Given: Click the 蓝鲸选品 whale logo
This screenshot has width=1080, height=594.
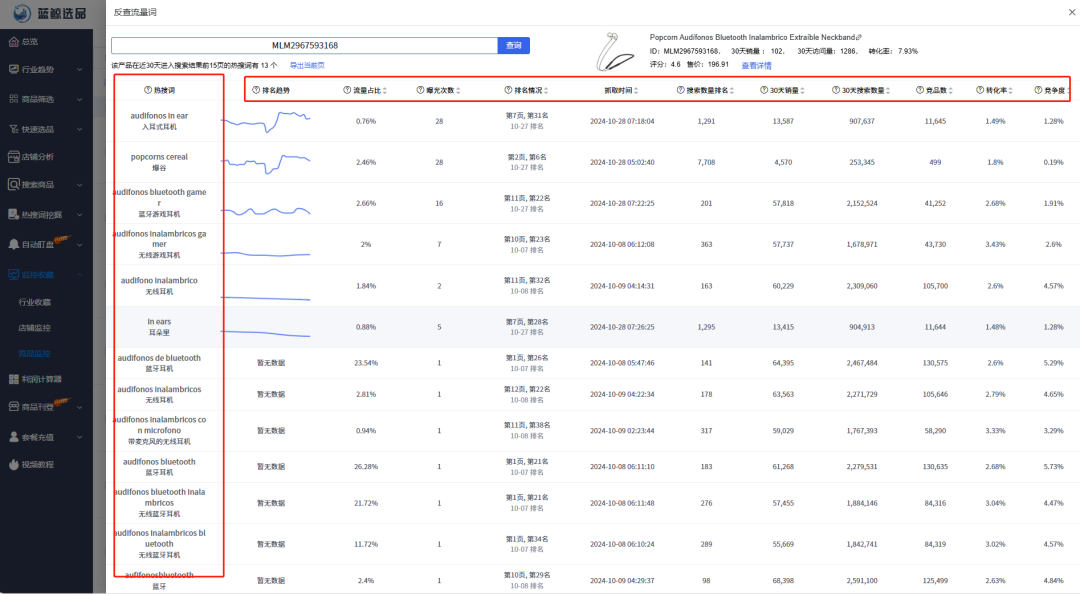Looking at the screenshot, I should pyautogui.click(x=22, y=13).
